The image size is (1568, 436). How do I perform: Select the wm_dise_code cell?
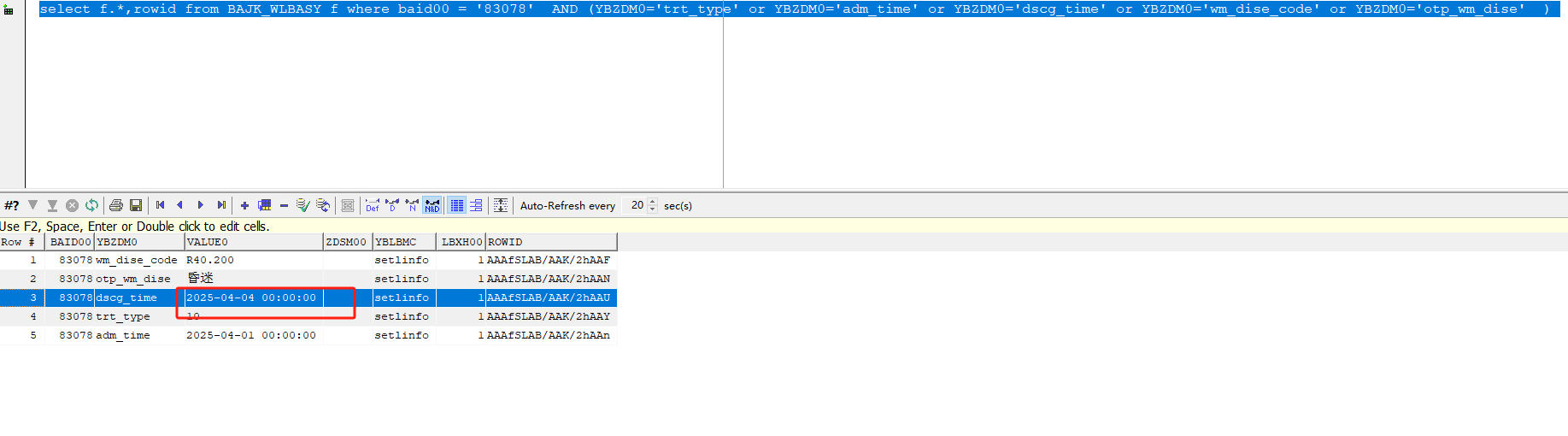coord(139,260)
